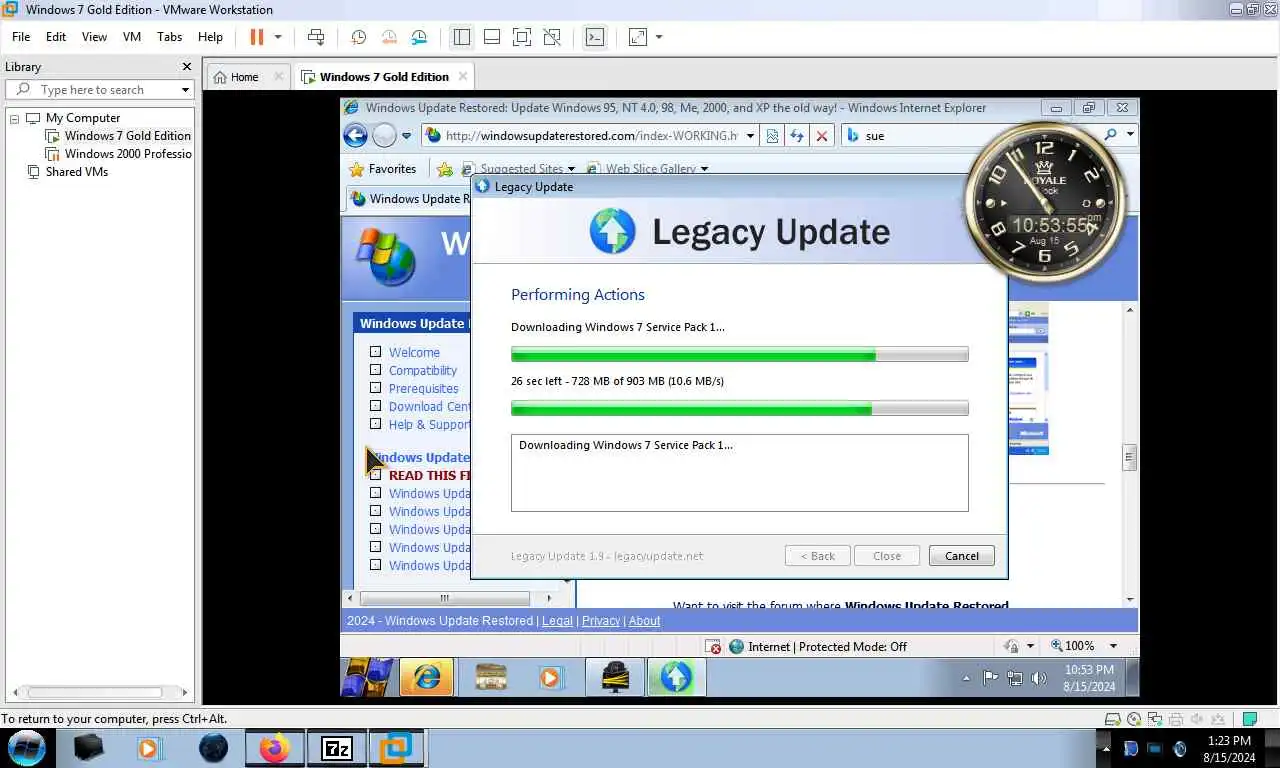Screen dimensions: 1280x768
Task: Go back in Internet Explorer
Action: (355, 135)
